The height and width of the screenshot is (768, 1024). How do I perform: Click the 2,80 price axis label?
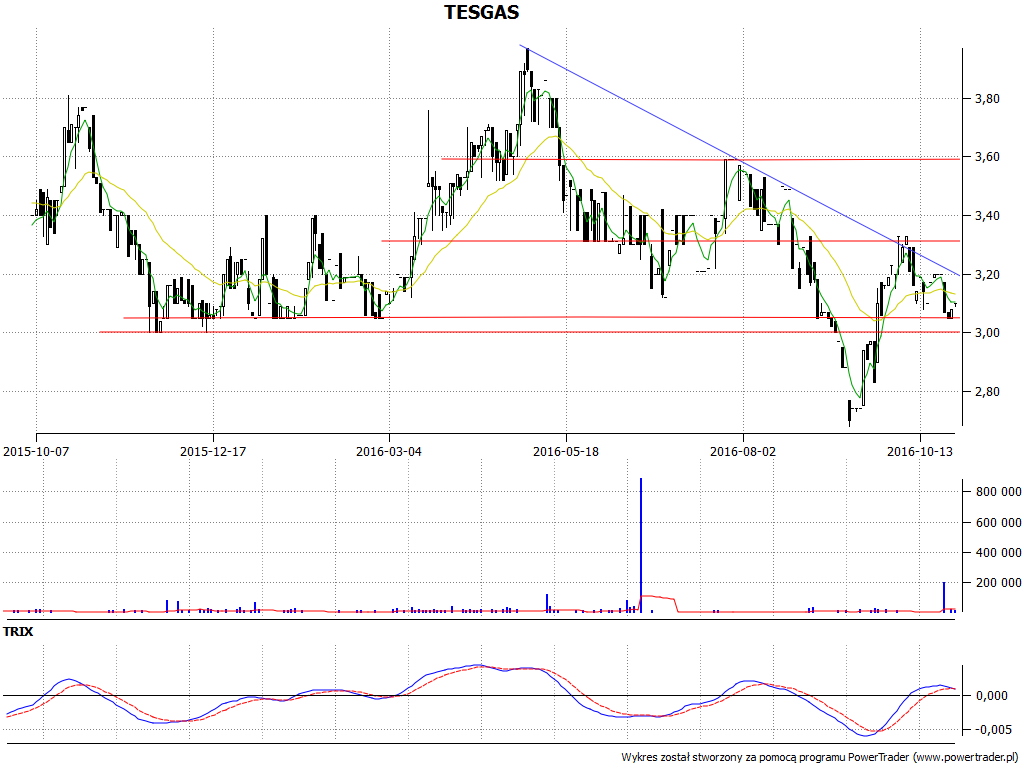click(987, 392)
